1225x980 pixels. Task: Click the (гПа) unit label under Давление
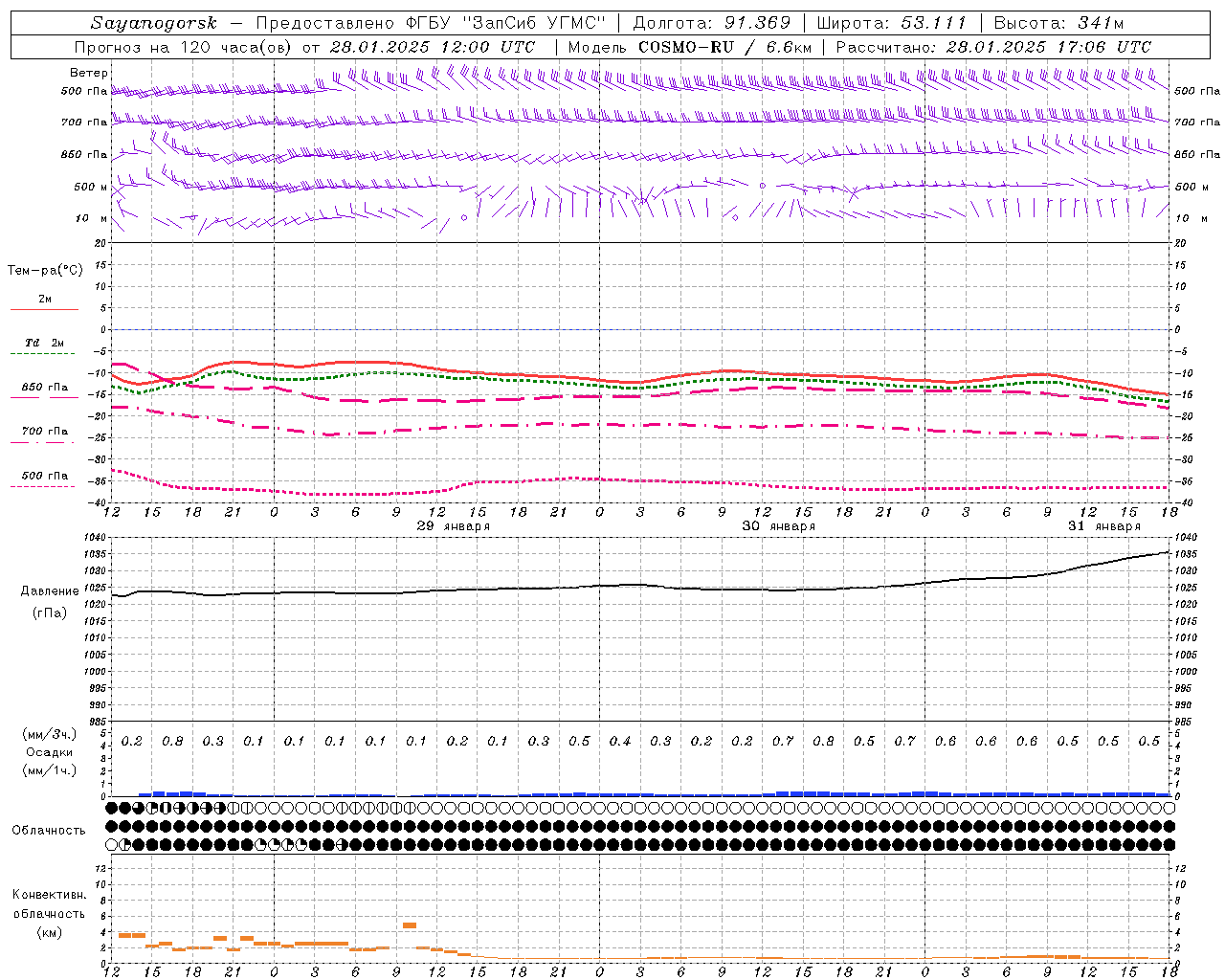(50, 613)
